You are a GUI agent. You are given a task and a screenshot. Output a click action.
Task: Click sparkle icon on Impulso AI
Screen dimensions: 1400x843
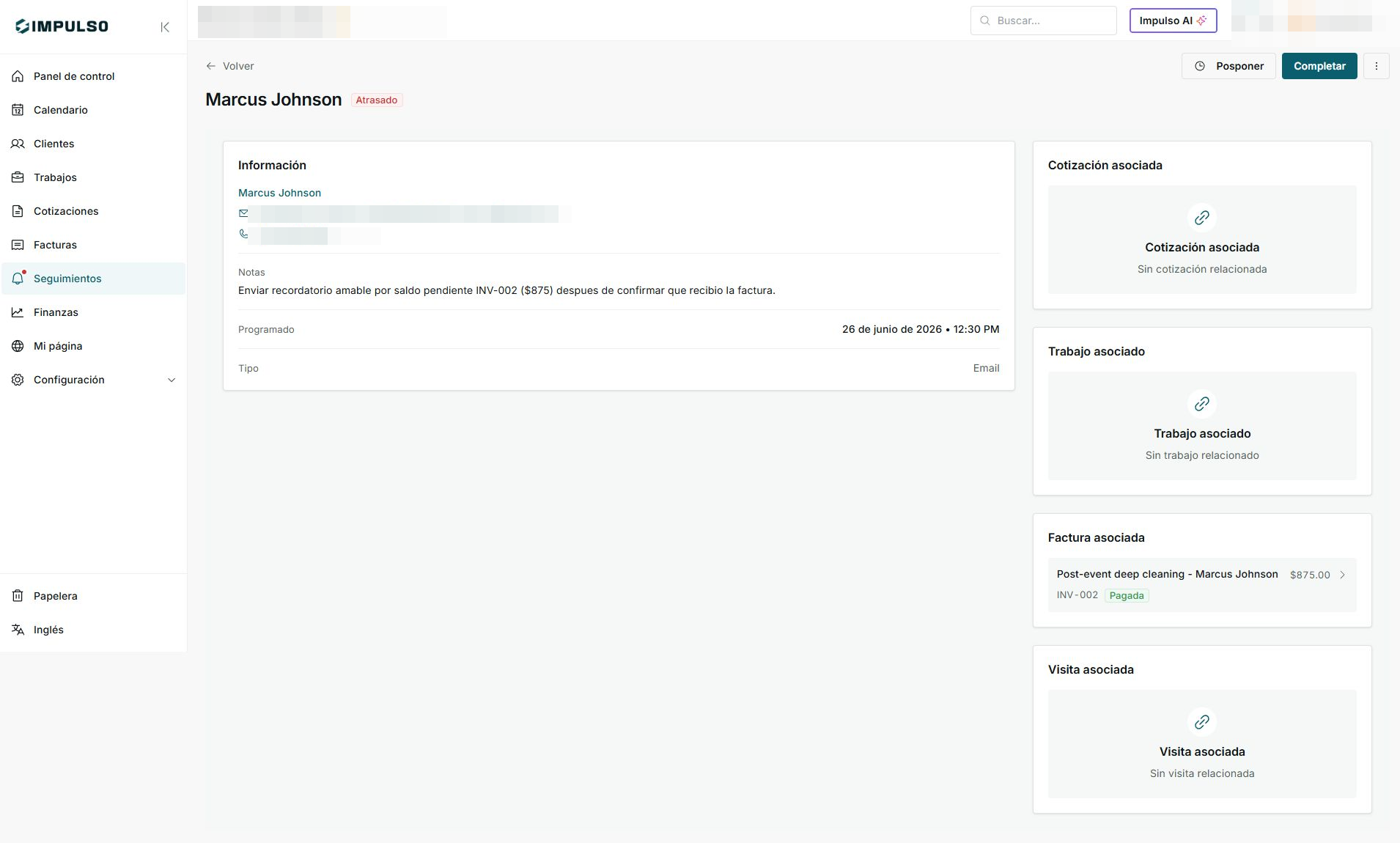pyautogui.click(x=1201, y=21)
